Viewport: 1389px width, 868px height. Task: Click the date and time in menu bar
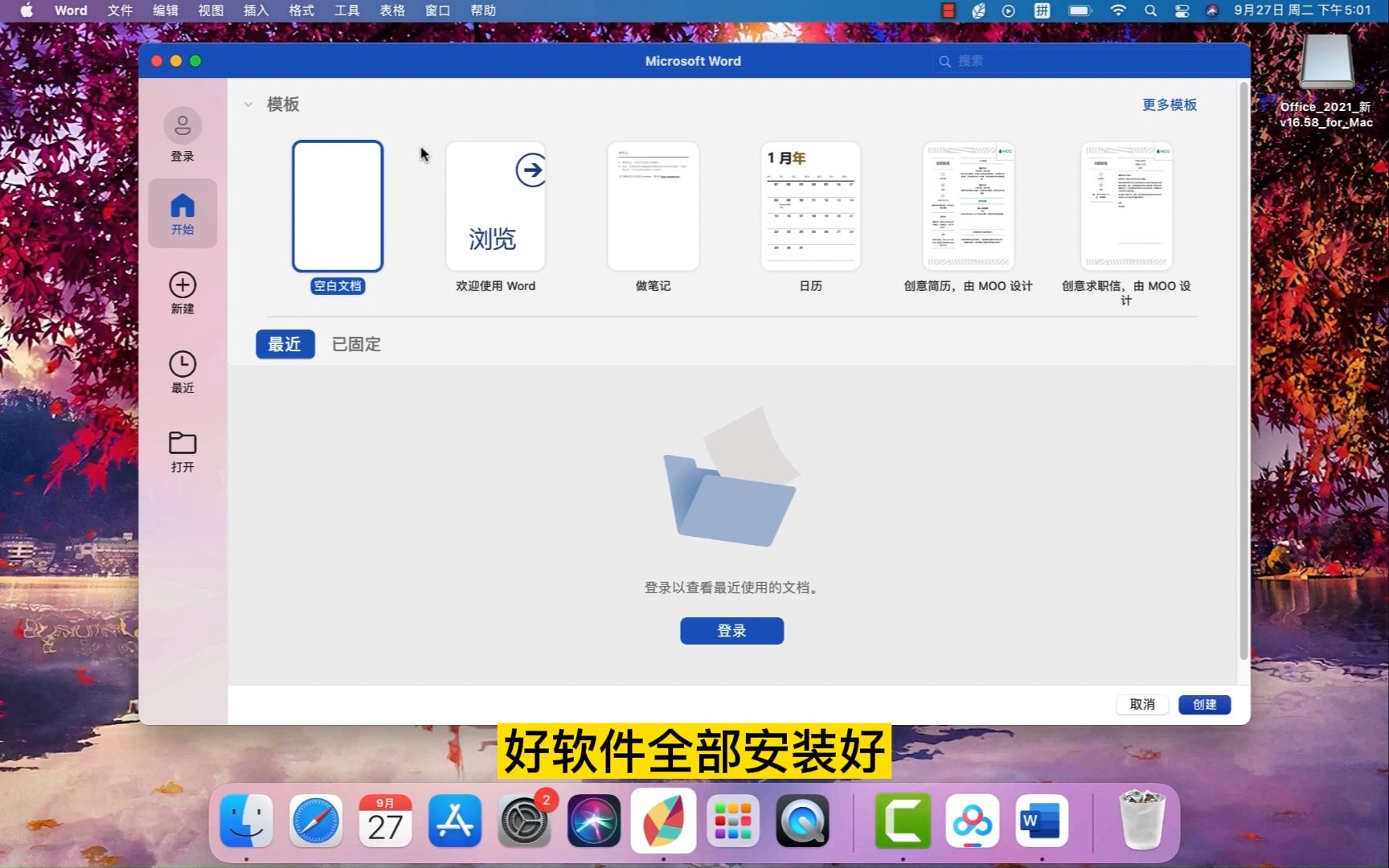[x=1302, y=10]
